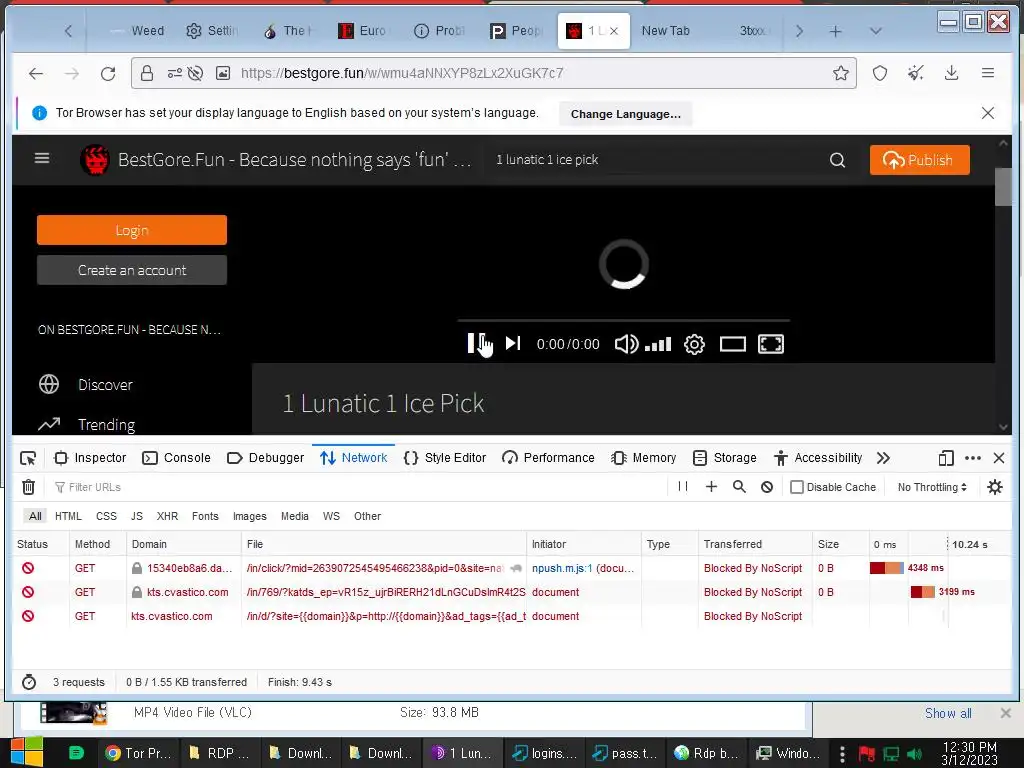Add new request with plus icon

[711, 487]
